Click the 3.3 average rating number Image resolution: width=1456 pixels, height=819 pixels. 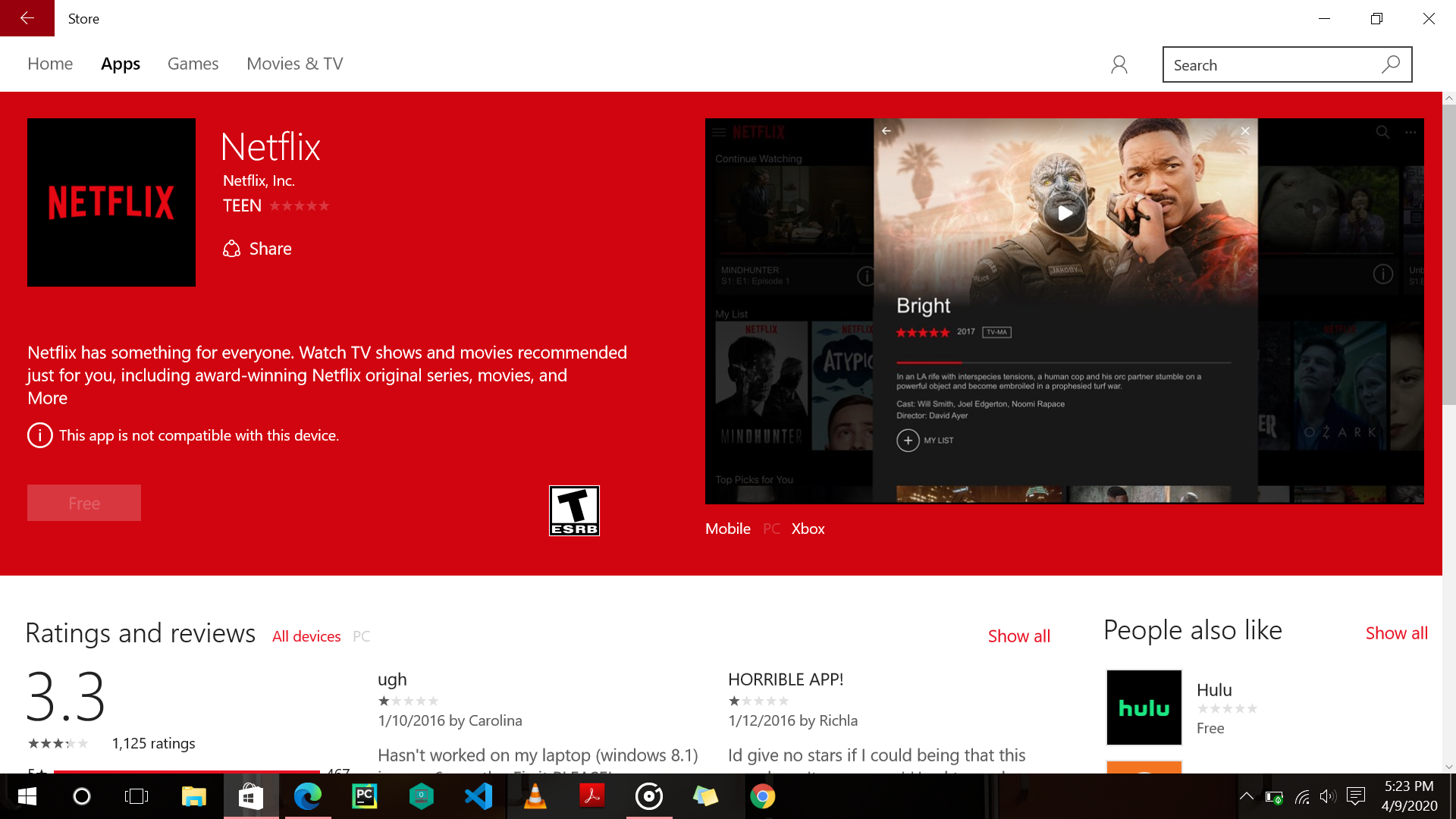(x=66, y=696)
